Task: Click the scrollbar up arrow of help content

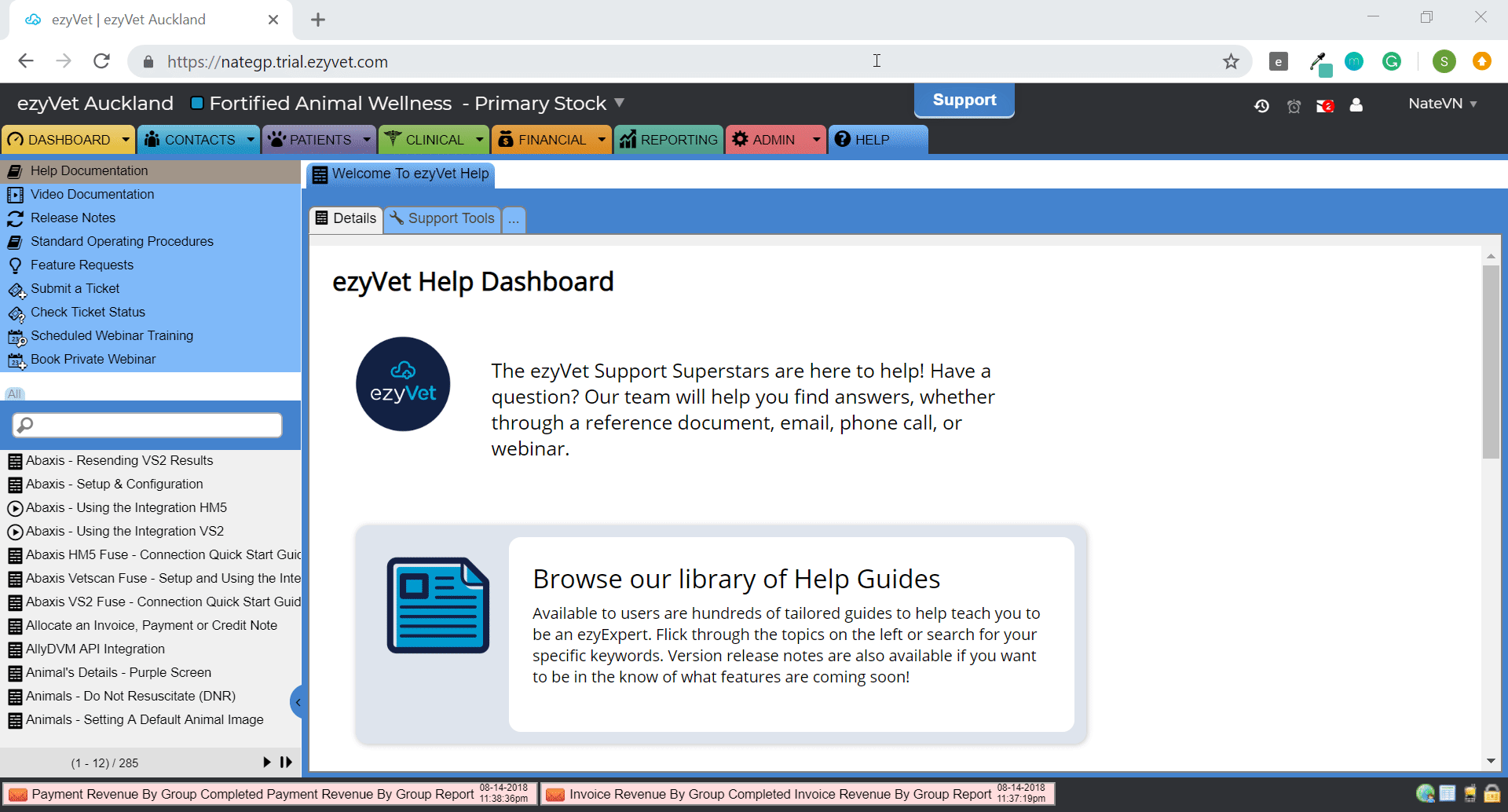Action: (1491, 256)
